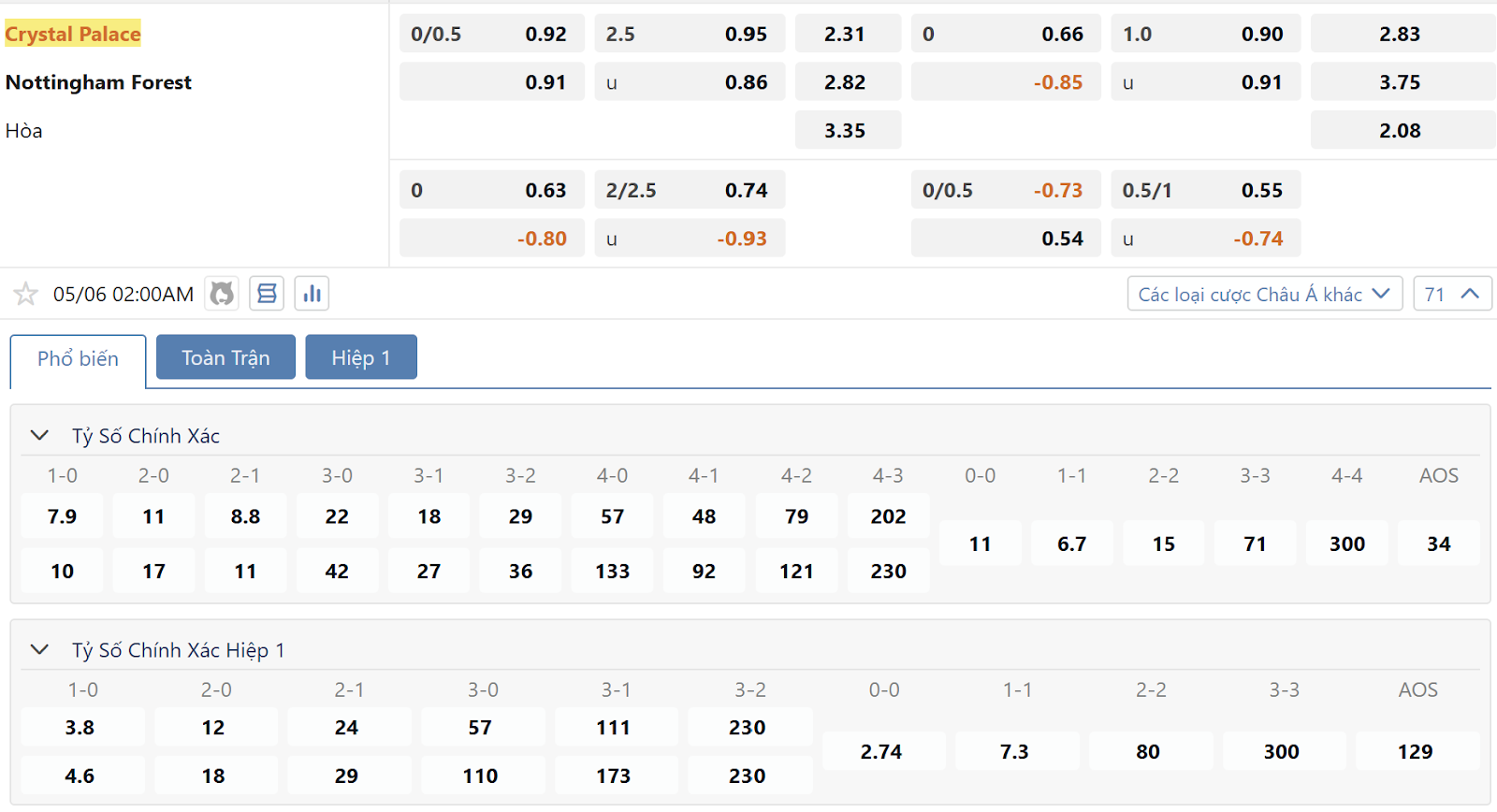The height and width of the screenshot is (812, 1497).
Task: Select the Crystal Palace team name
Action: click(x=73, y=34)
